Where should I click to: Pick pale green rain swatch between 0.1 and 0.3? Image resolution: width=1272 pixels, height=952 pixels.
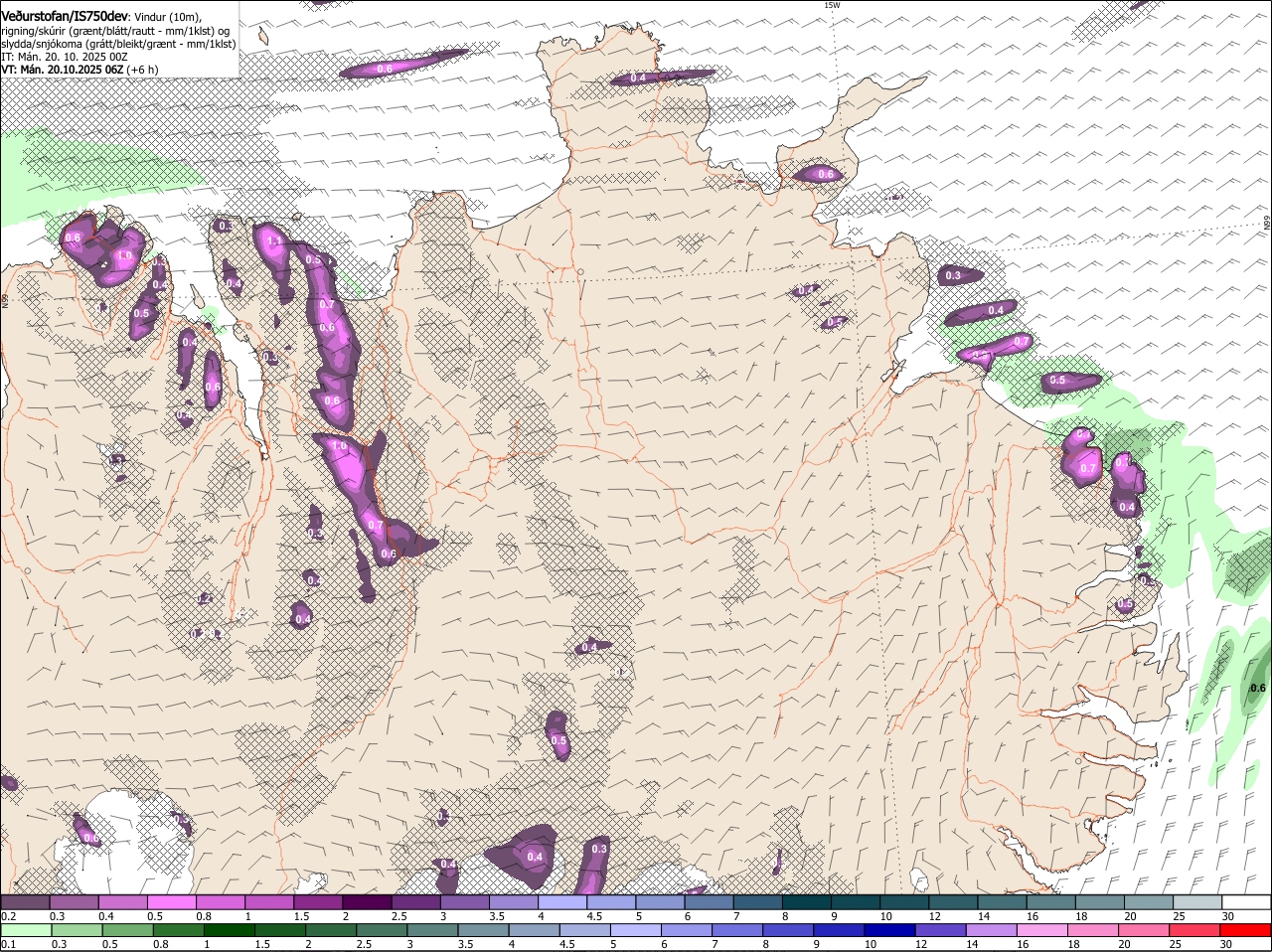point(25,930)
